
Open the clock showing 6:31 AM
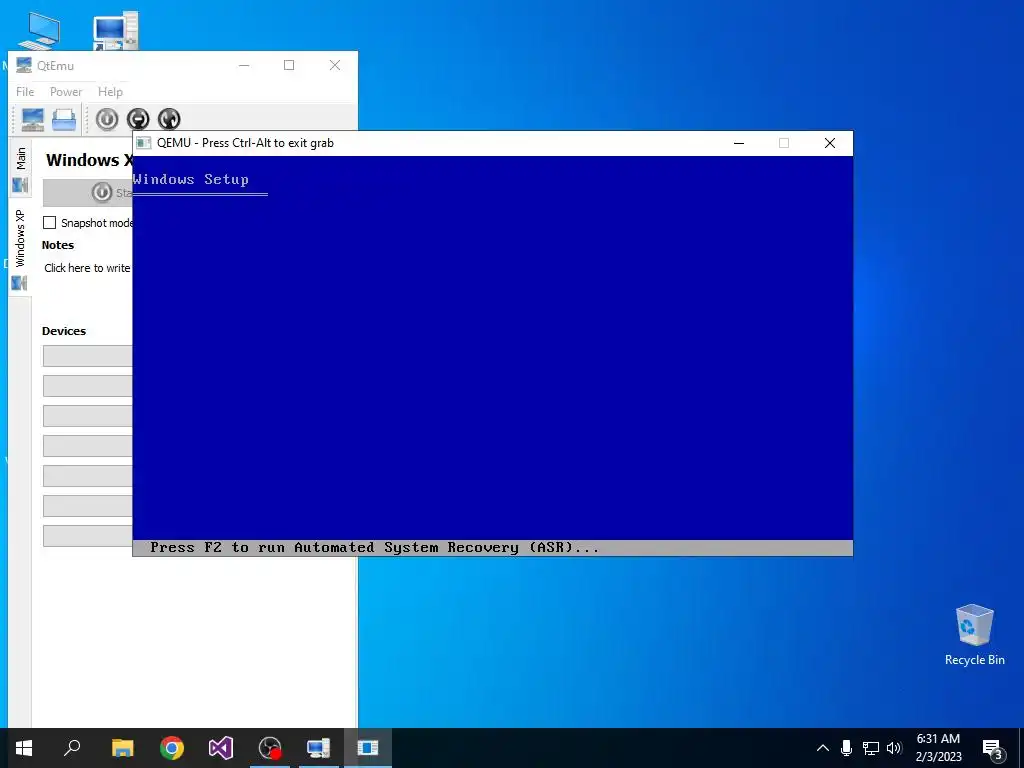(x=938, y=748)
